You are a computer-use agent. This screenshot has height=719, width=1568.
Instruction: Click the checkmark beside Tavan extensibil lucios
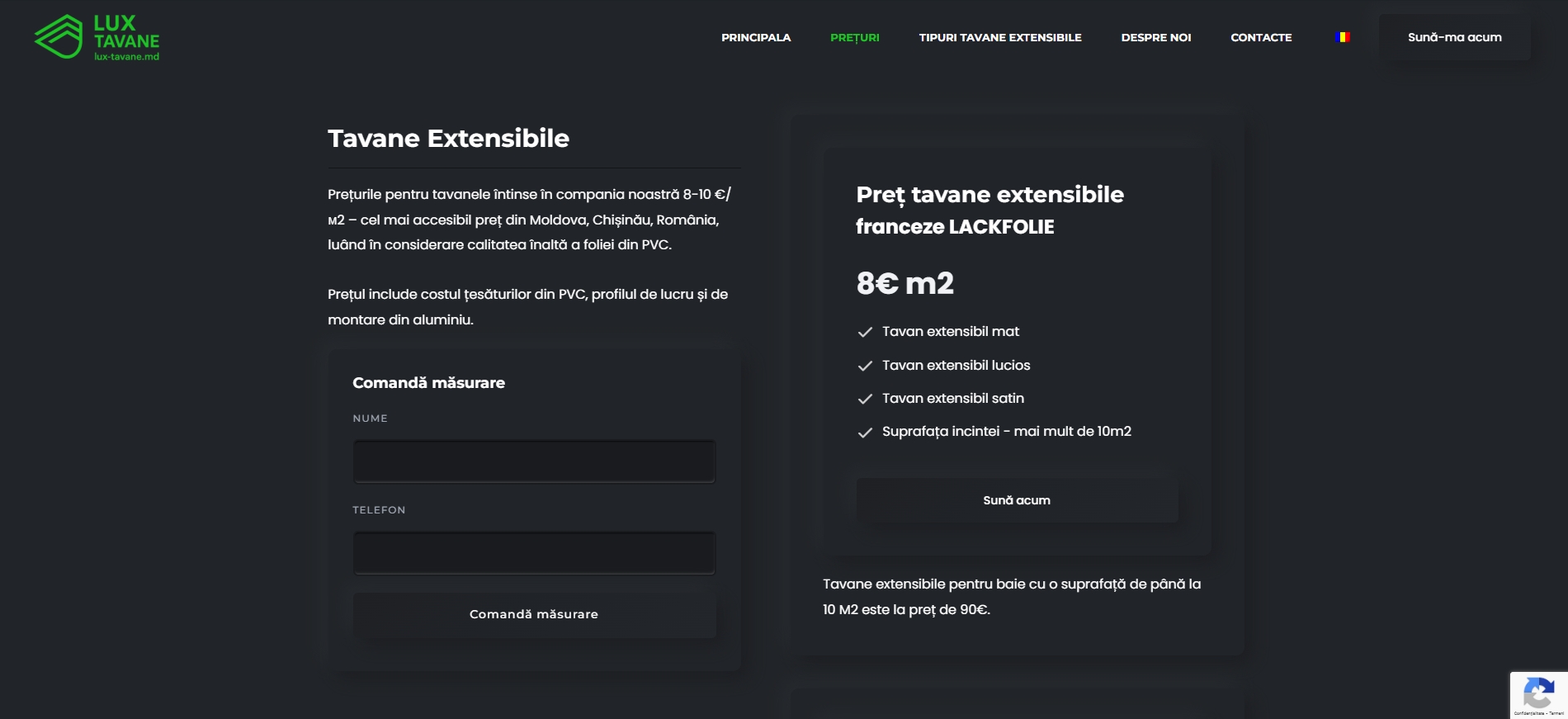pos(865,366)
